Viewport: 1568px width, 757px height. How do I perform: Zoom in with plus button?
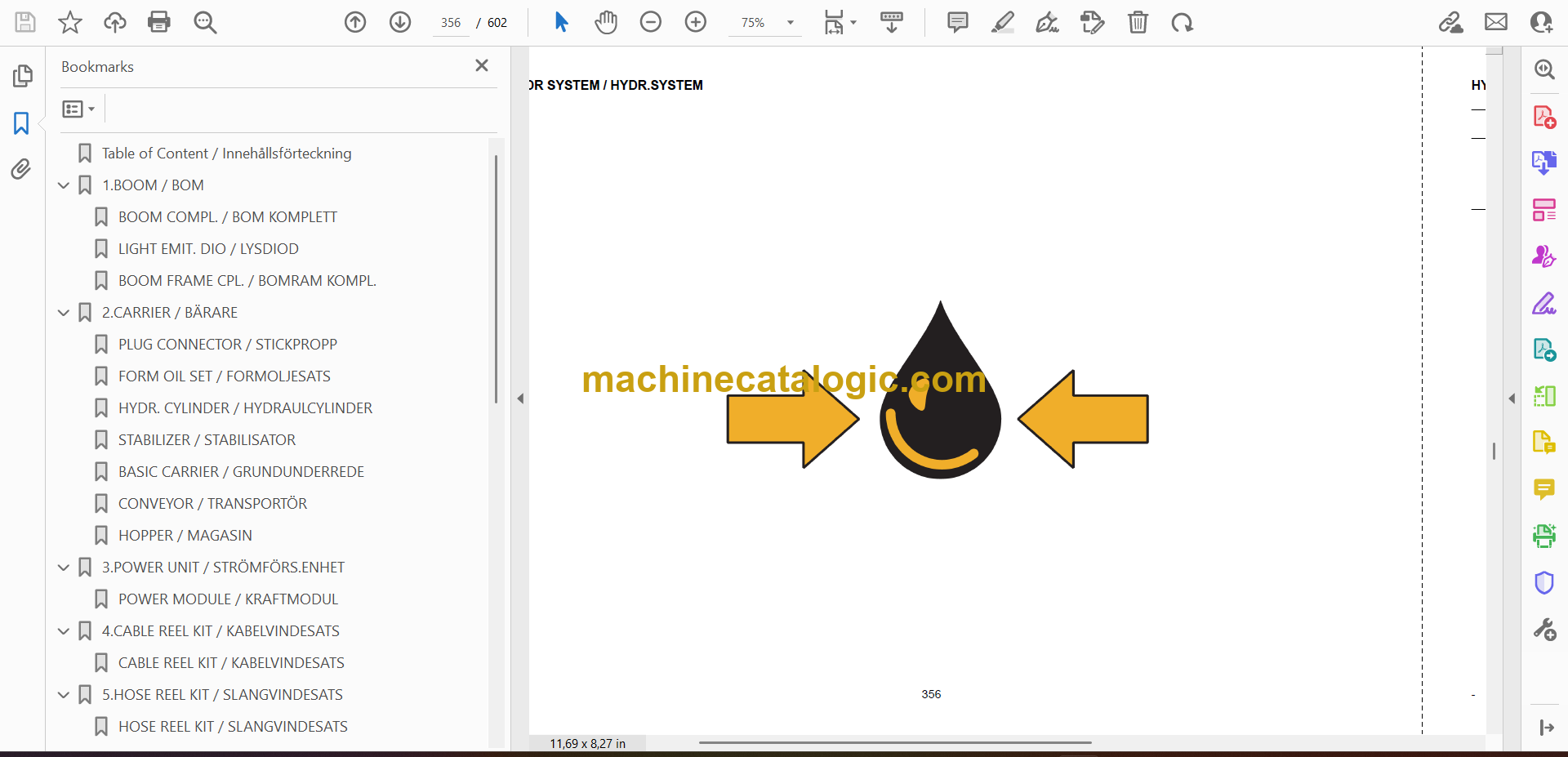pos(696,22)
